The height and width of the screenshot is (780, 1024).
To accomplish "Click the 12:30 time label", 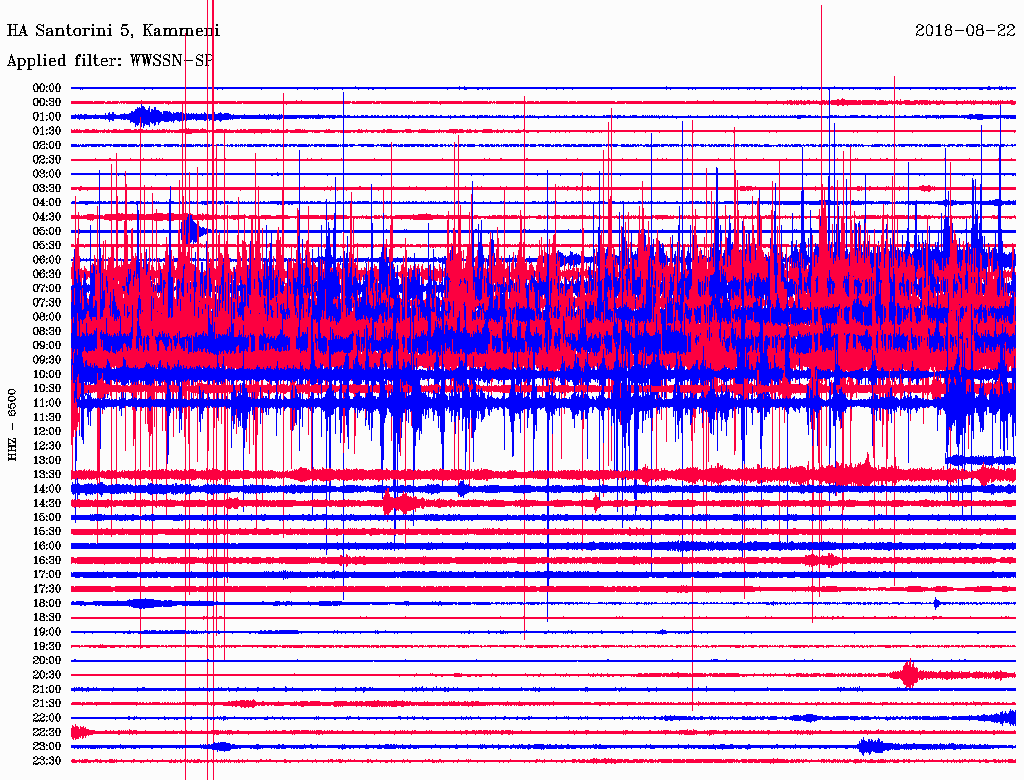I will tap(47, 446).
